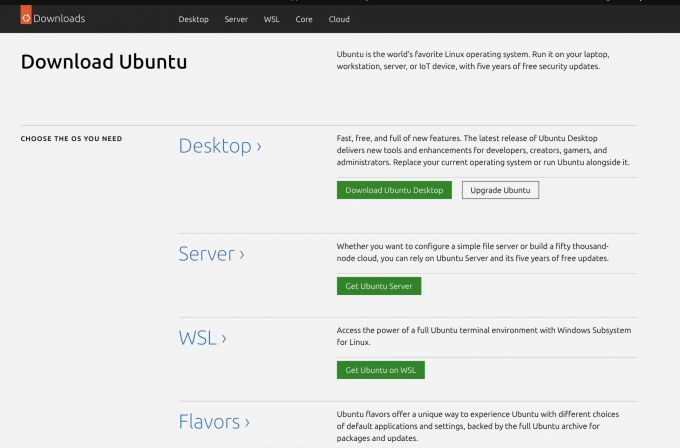This screenshot has width=680, height=448.
Task: Open the WSL nav menu item
Action: (x=271, y=19)
